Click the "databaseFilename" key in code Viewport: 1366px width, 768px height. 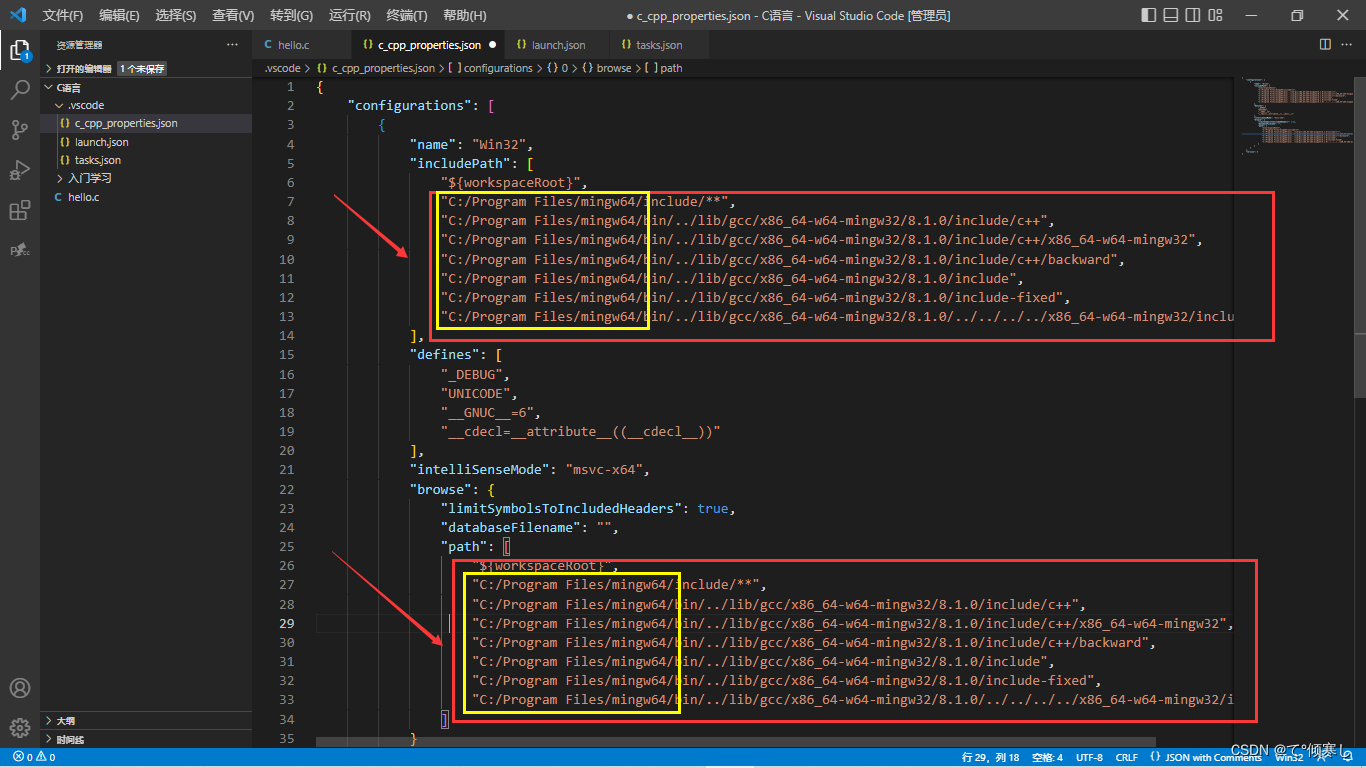tap(510, 527)
